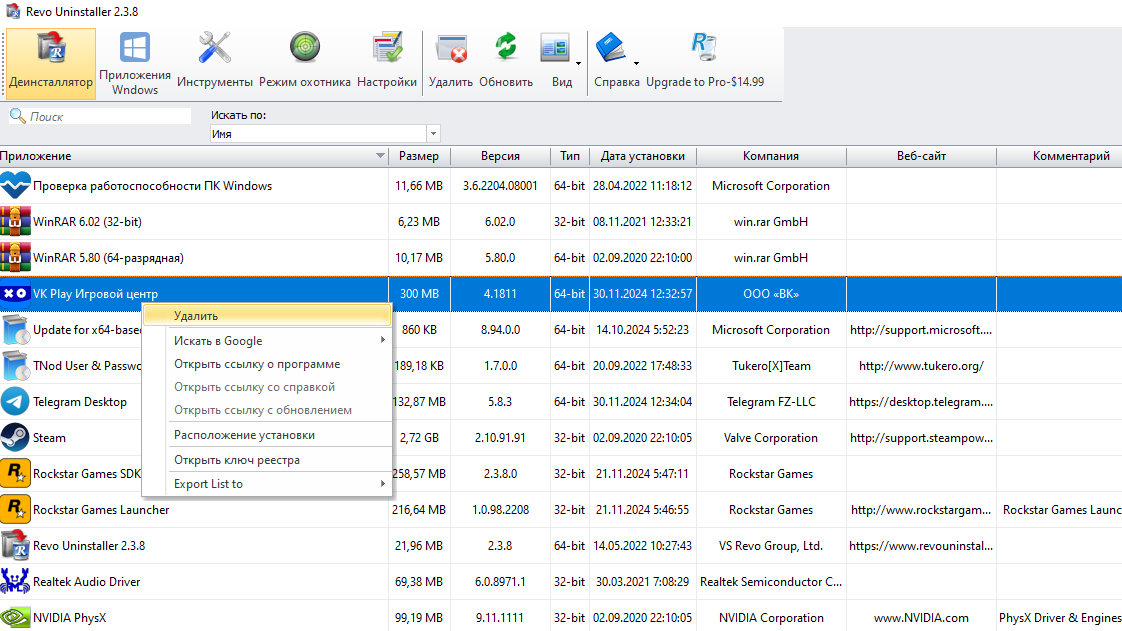
Task: Click the Realtek Semiconductor company cell
Action: (771, 582)
